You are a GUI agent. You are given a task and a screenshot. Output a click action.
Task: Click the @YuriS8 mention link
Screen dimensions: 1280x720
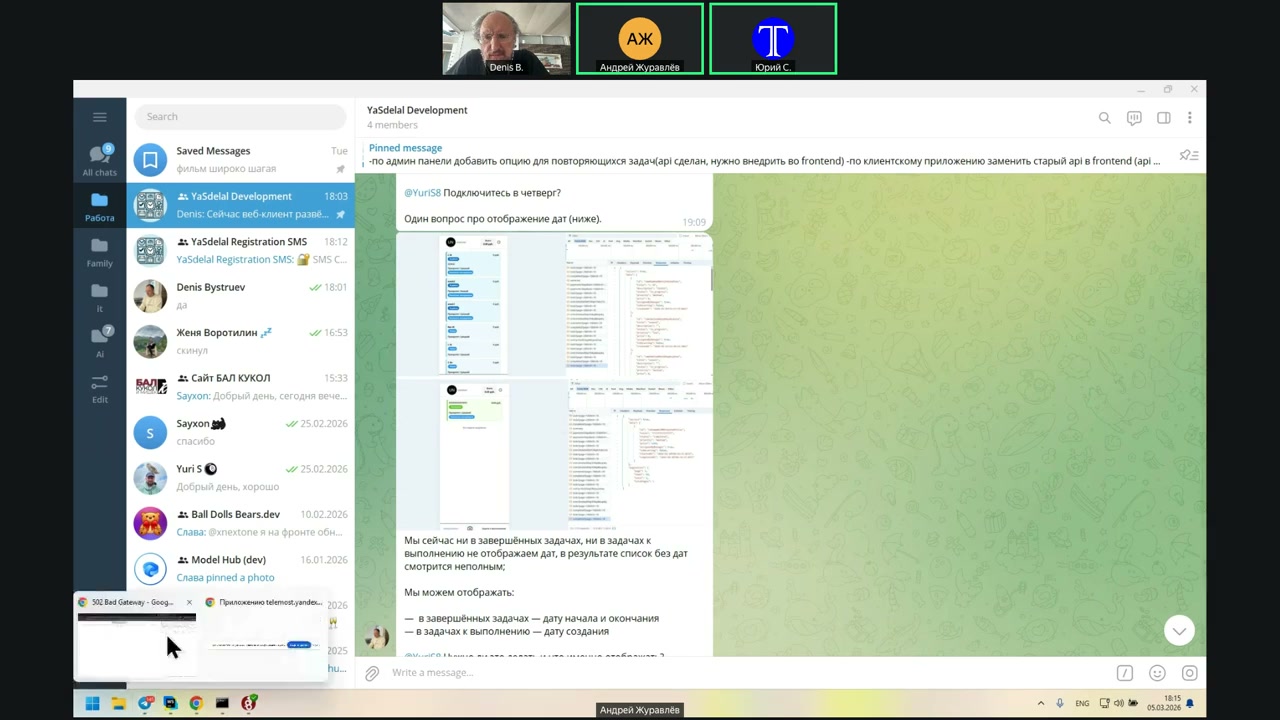pyautogui.click(x=422, y=192)
